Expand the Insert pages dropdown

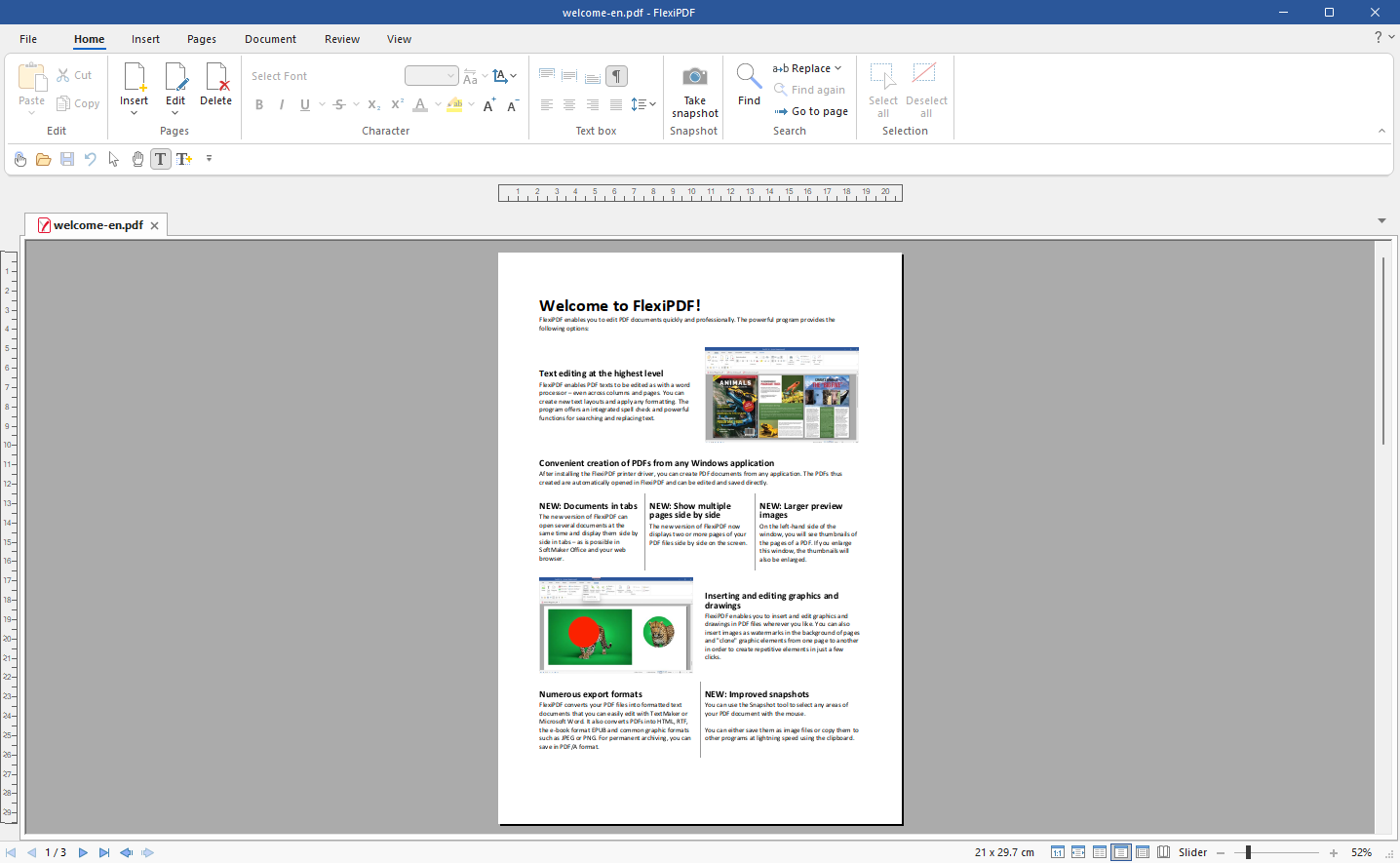134,113
